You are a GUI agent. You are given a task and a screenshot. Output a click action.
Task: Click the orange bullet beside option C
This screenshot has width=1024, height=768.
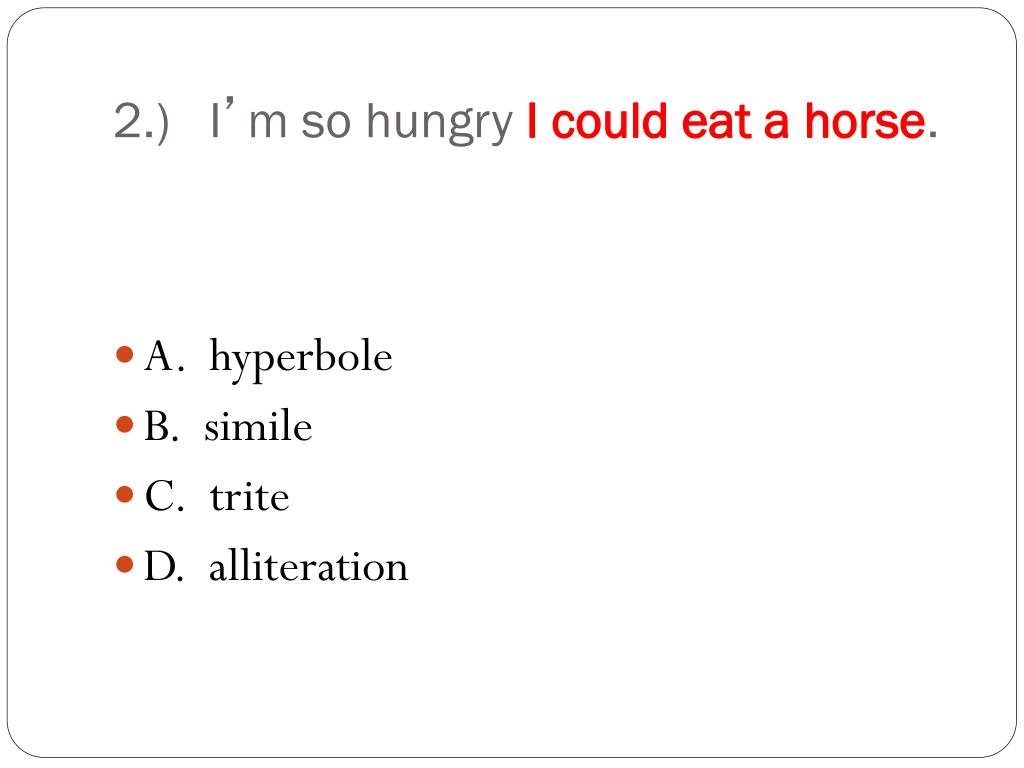pos(124,494)
